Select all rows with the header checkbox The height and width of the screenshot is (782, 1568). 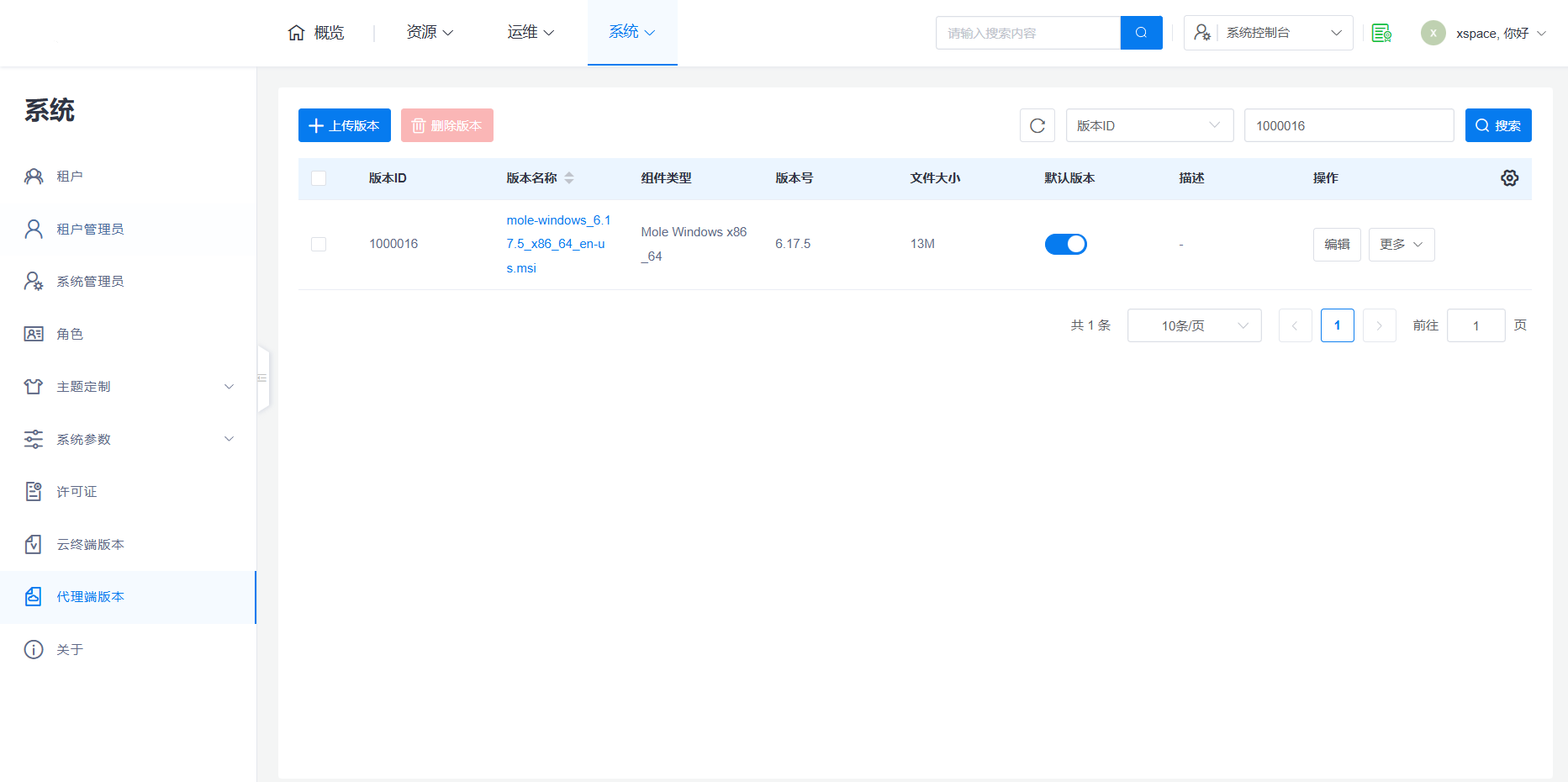pyautogui.click(x=319, y=178)
